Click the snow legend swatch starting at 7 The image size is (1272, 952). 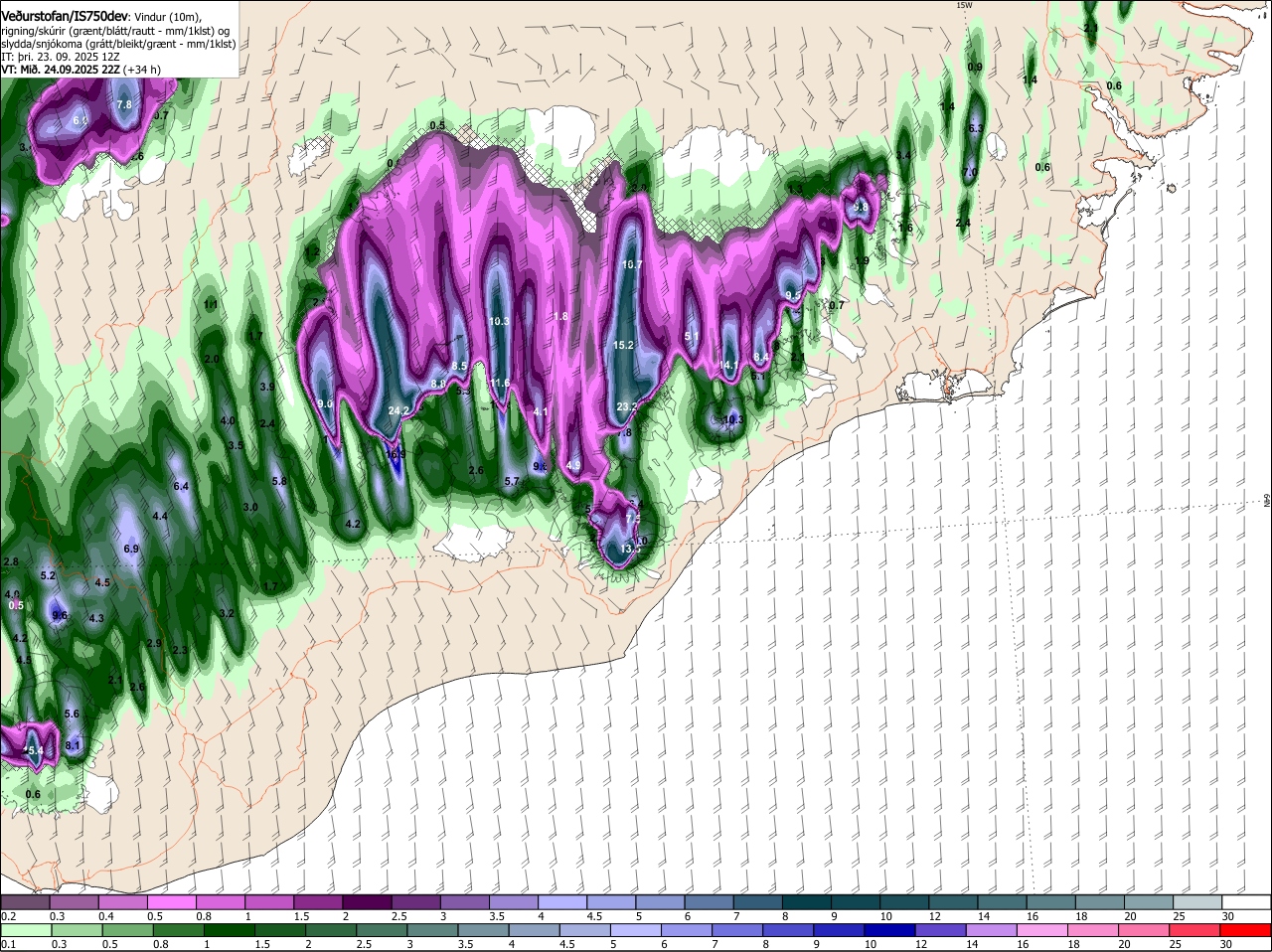[x=758, y=902]
